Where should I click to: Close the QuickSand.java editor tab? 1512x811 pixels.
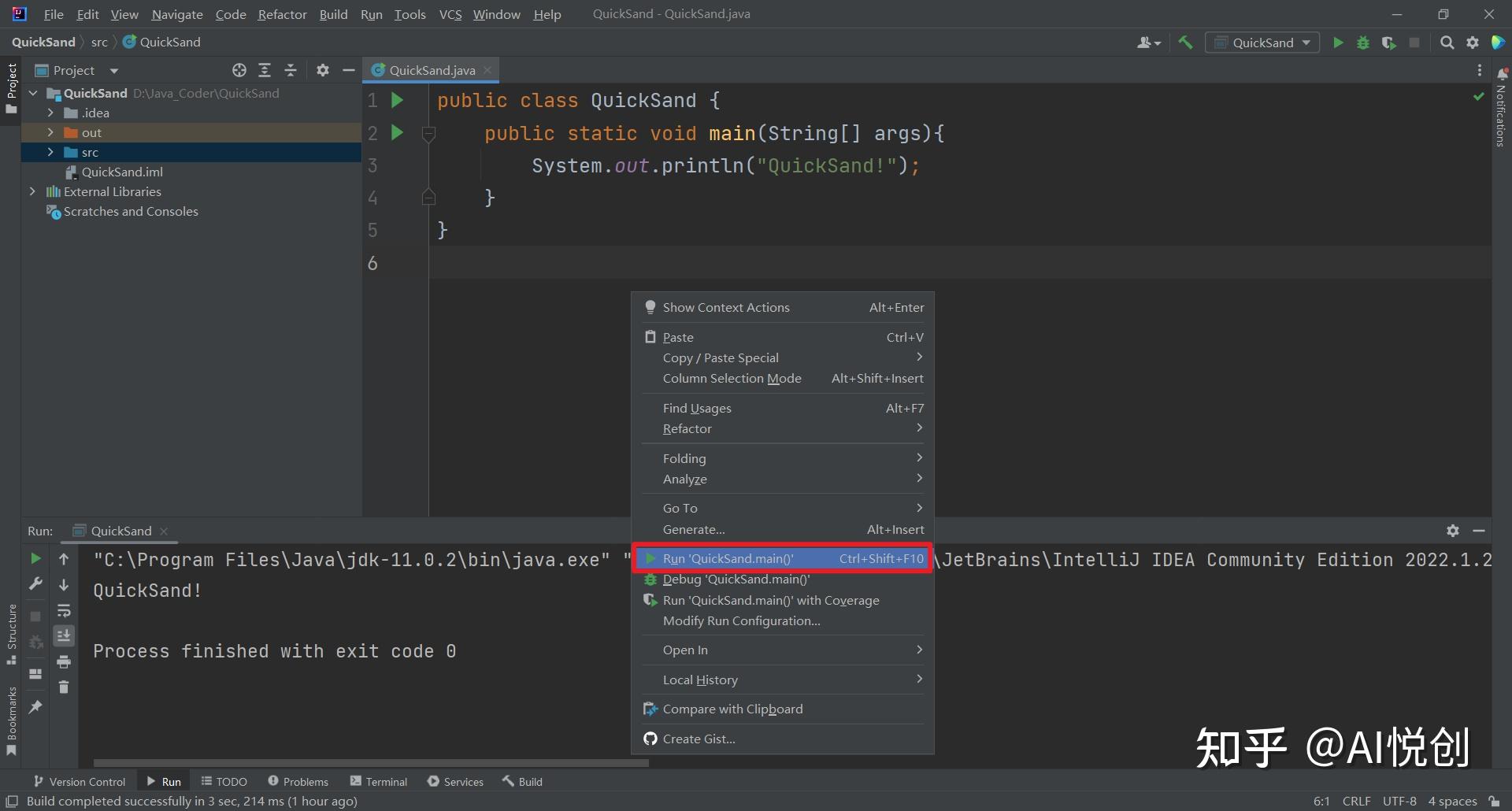tap(488, 70)
